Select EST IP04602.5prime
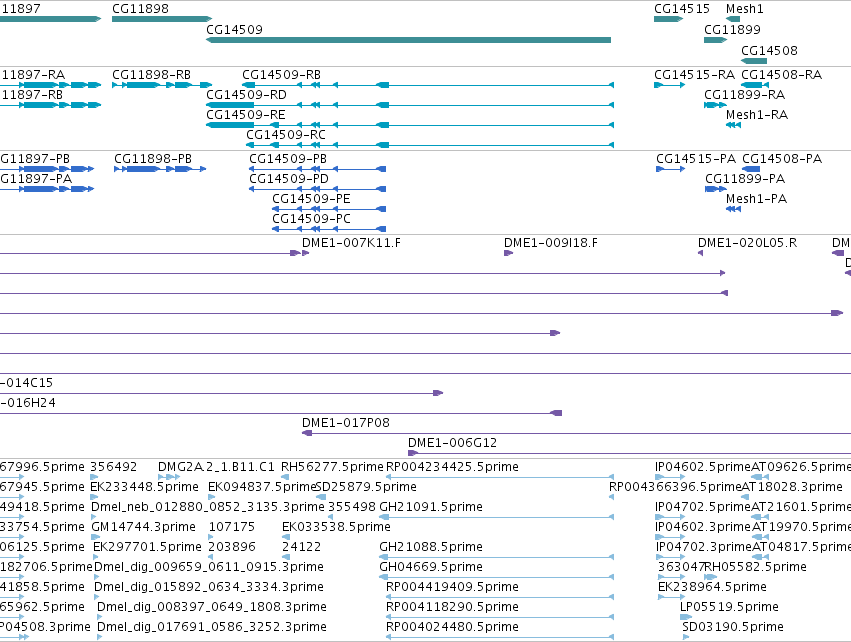The image size is (851, 642). click(670, 477)
